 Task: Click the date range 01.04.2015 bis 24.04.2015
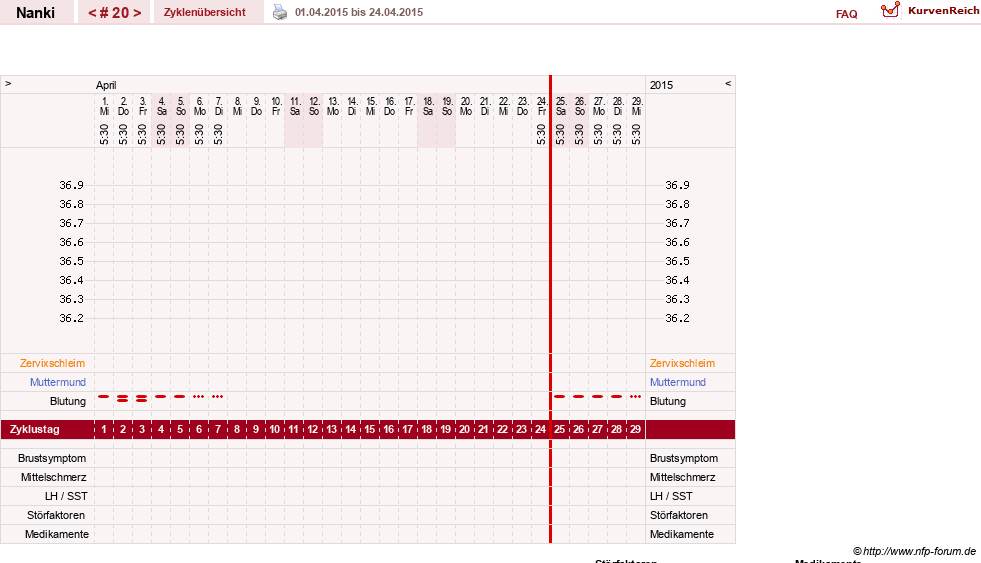(359, 12)
